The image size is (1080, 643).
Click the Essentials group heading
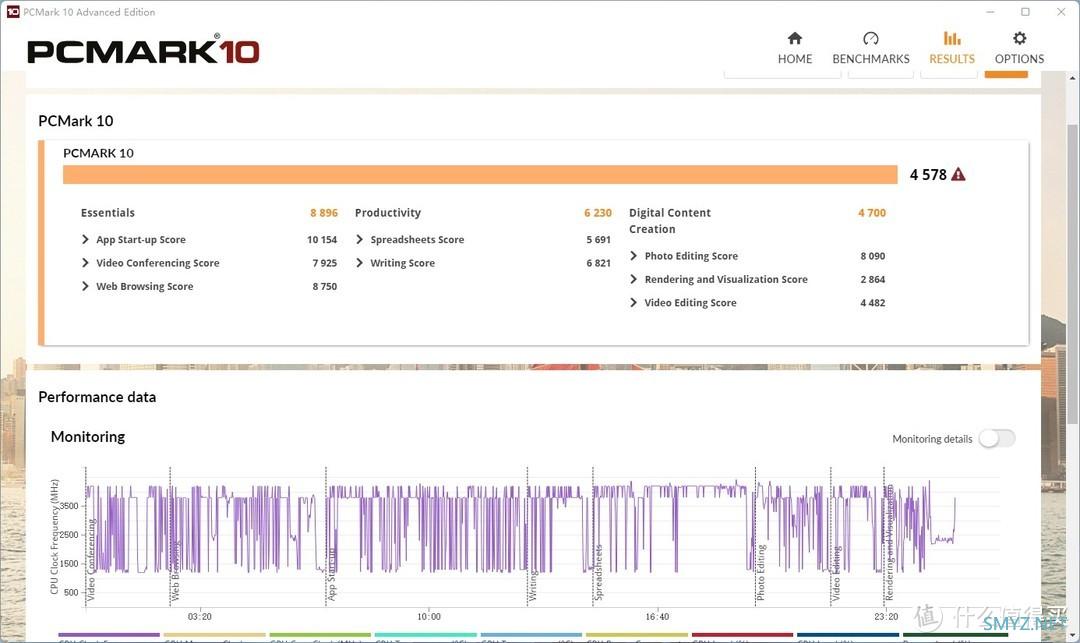pos(107,213)
